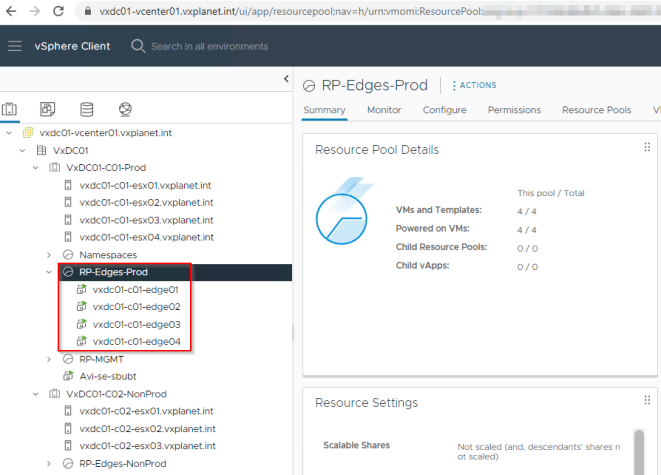The width and height of the screenshot is (661, 475).
Task: Select host vxdc01-c01-esx04.vxplanet.int
Action: coord(146,237)
